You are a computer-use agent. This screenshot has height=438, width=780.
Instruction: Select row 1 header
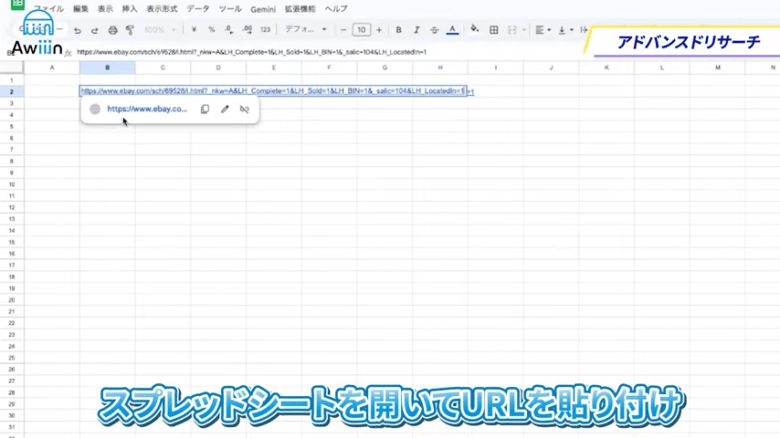pyautogui.click(x=11, y=80)
